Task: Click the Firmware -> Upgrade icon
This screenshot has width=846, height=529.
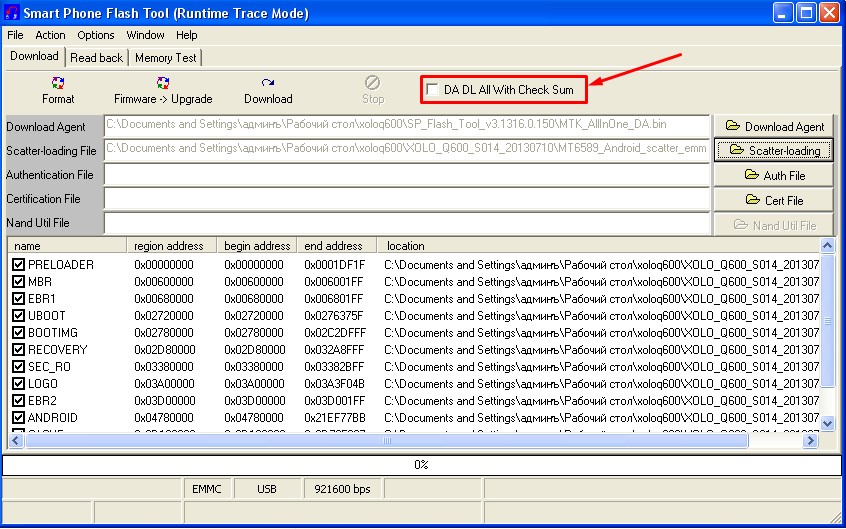Action: [x=163, y=83]
